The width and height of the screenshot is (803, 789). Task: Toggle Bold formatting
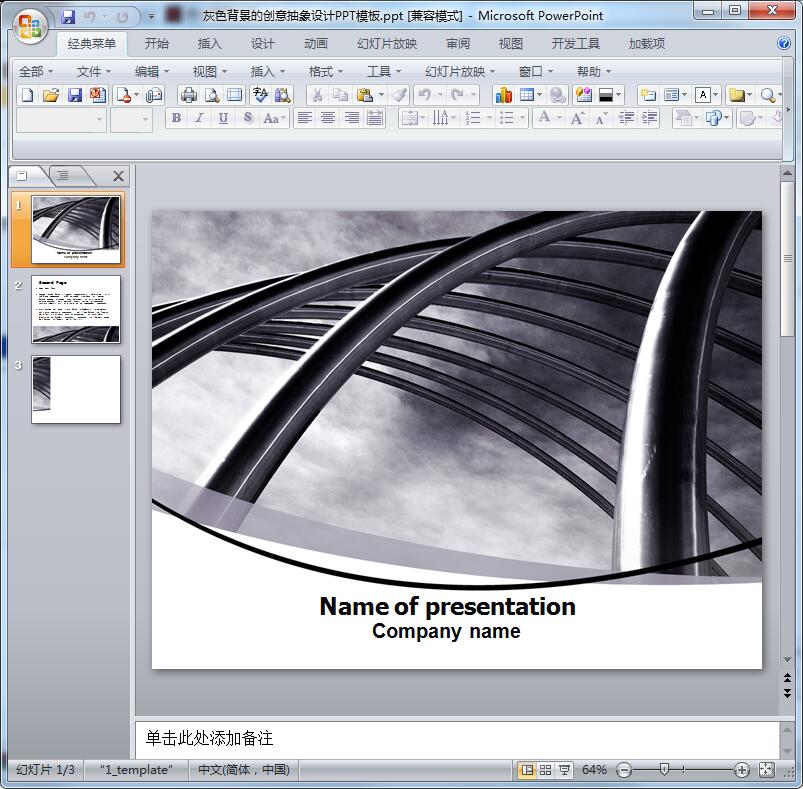click(176, 118)
